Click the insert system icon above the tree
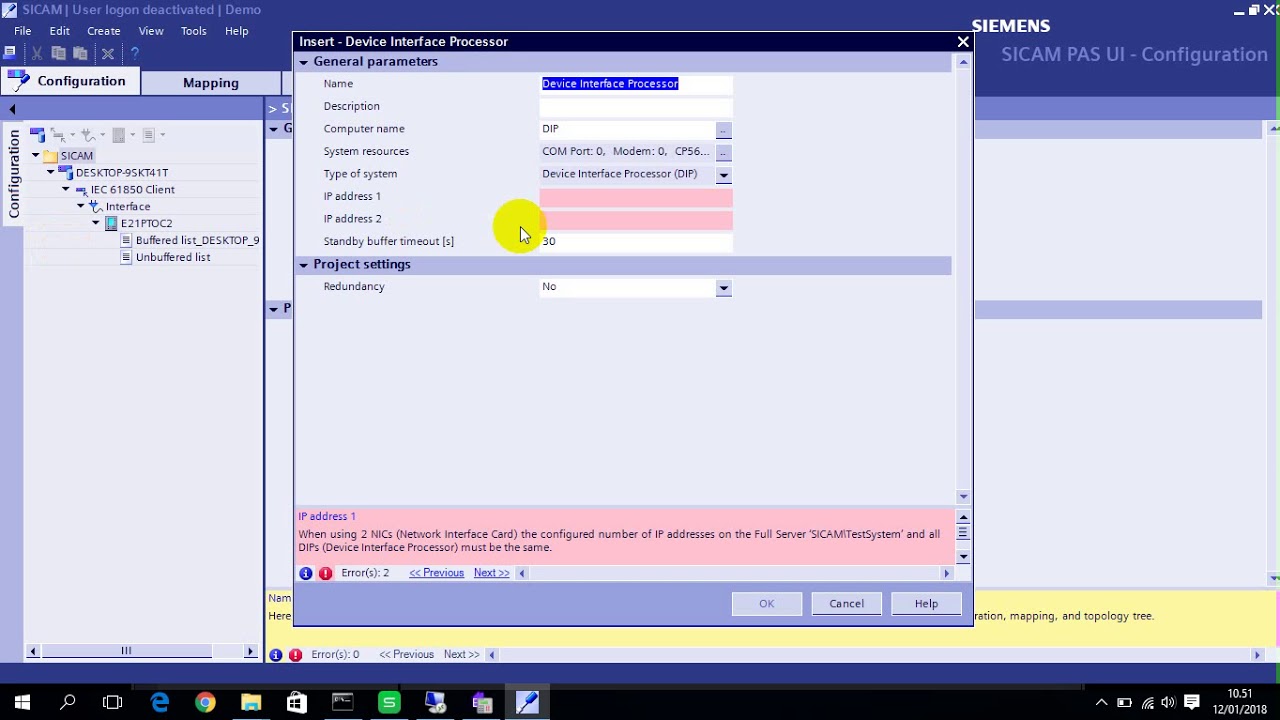Image resolution: width=1280 pixels, height=720 pixels. pyautogui.click(x=37, y=134)
